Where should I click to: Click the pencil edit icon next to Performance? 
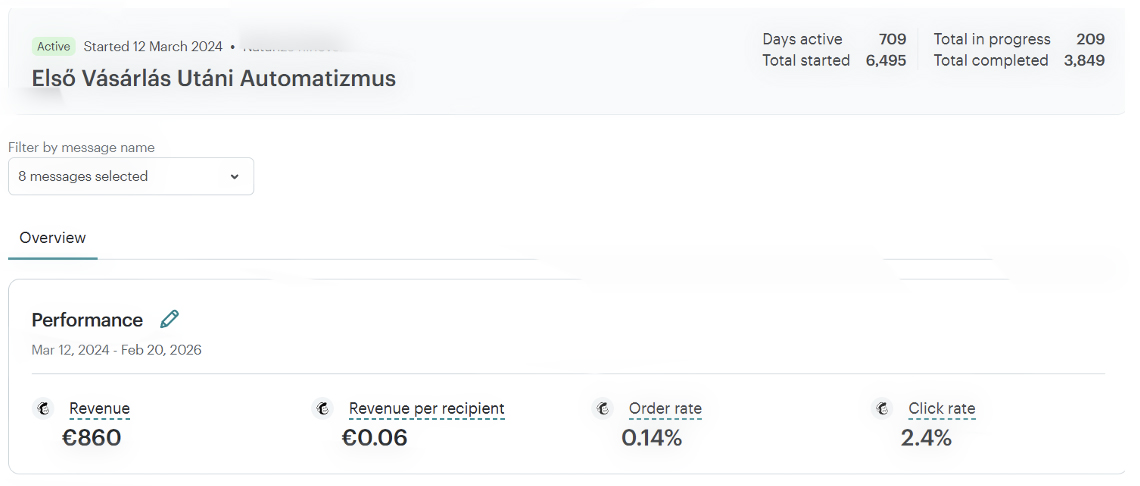pos(169,319)
